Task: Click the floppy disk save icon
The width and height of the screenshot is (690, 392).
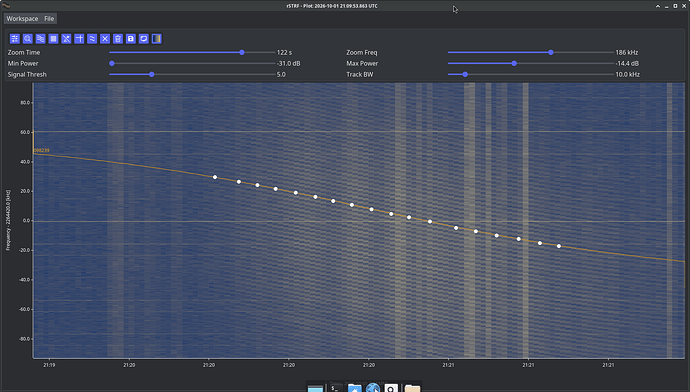Action: click(131, 39)
